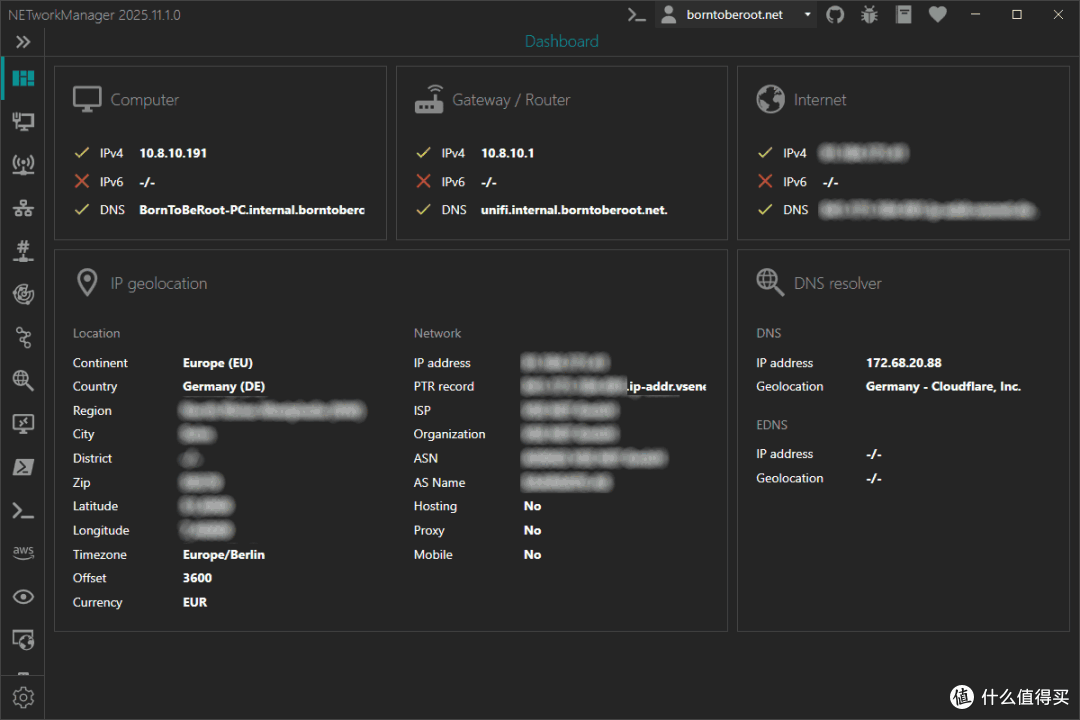Open the DNS Lookup magnifier-globe icon in the sidebar
Screen dimensions: 1080x720
point(23,380)
